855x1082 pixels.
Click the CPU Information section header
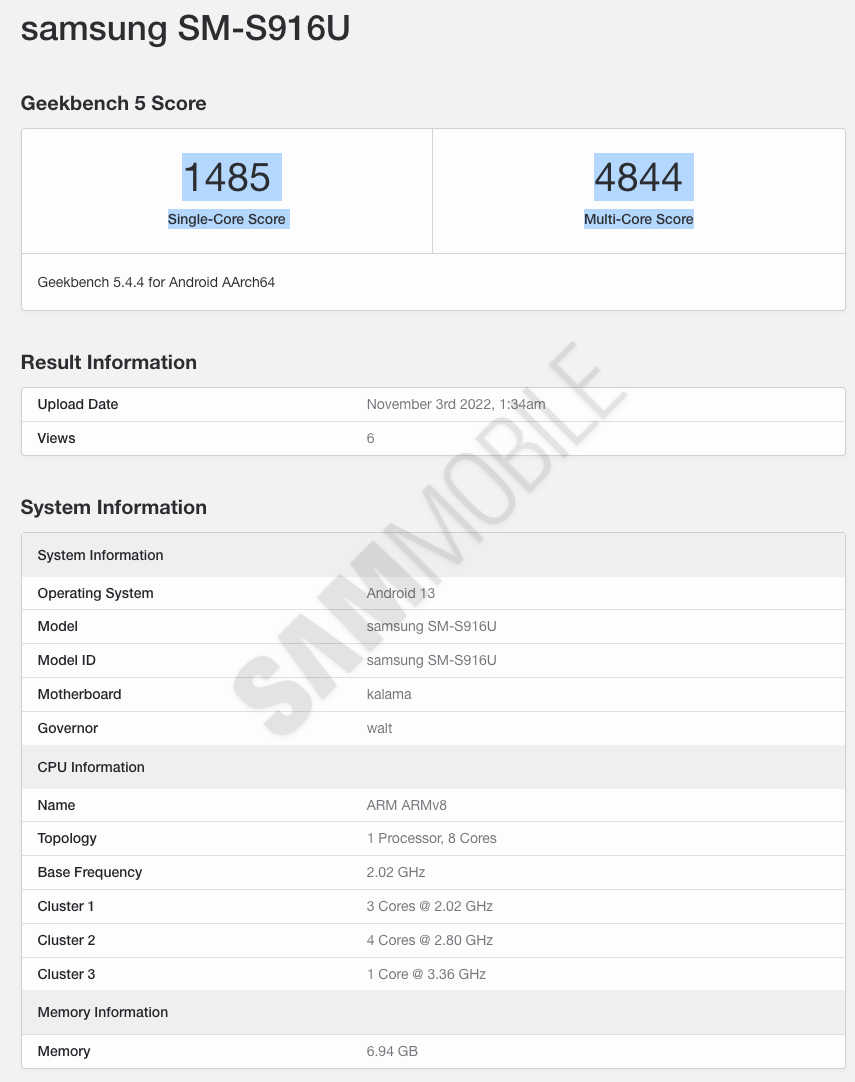pos(91,767)
